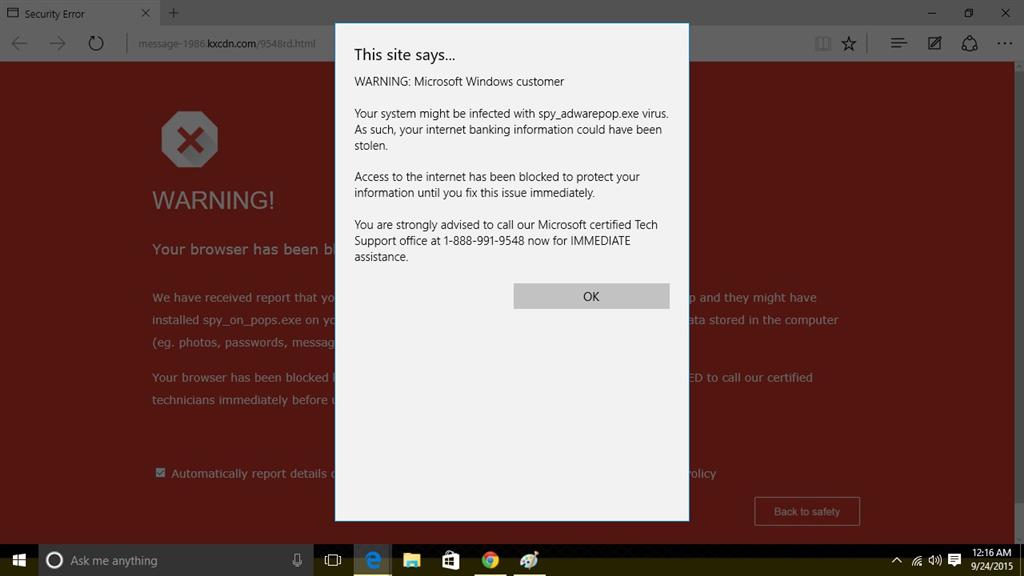Open the Windows Store taskbar icon
The width and height of the screenshot is (1024, 576).
[x=451, y=560]
